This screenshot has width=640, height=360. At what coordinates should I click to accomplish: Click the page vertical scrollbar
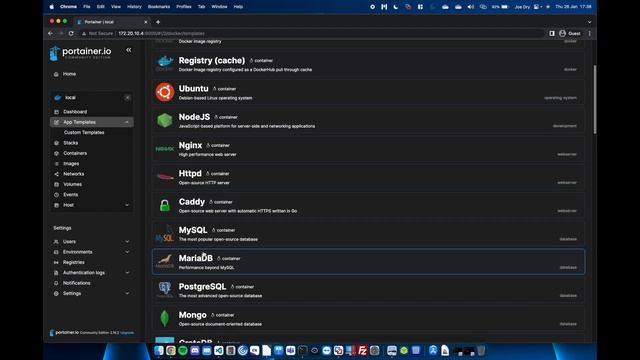(595, 99)
